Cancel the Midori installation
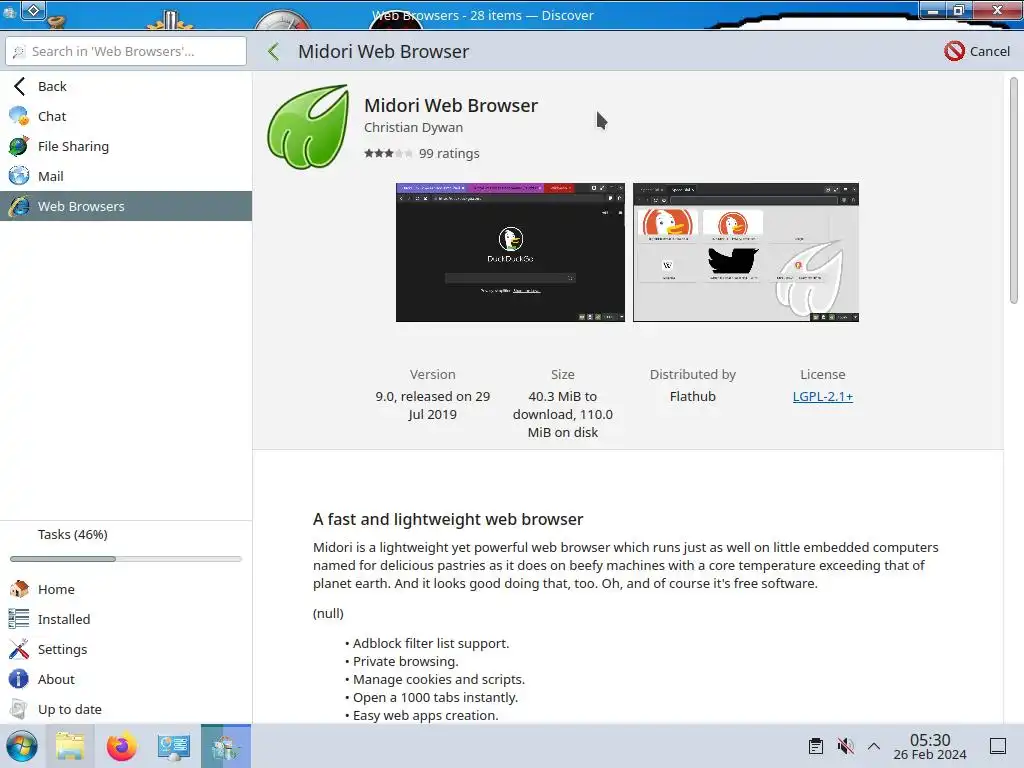This screenshot has height=768, width=1024. (977, 51)
